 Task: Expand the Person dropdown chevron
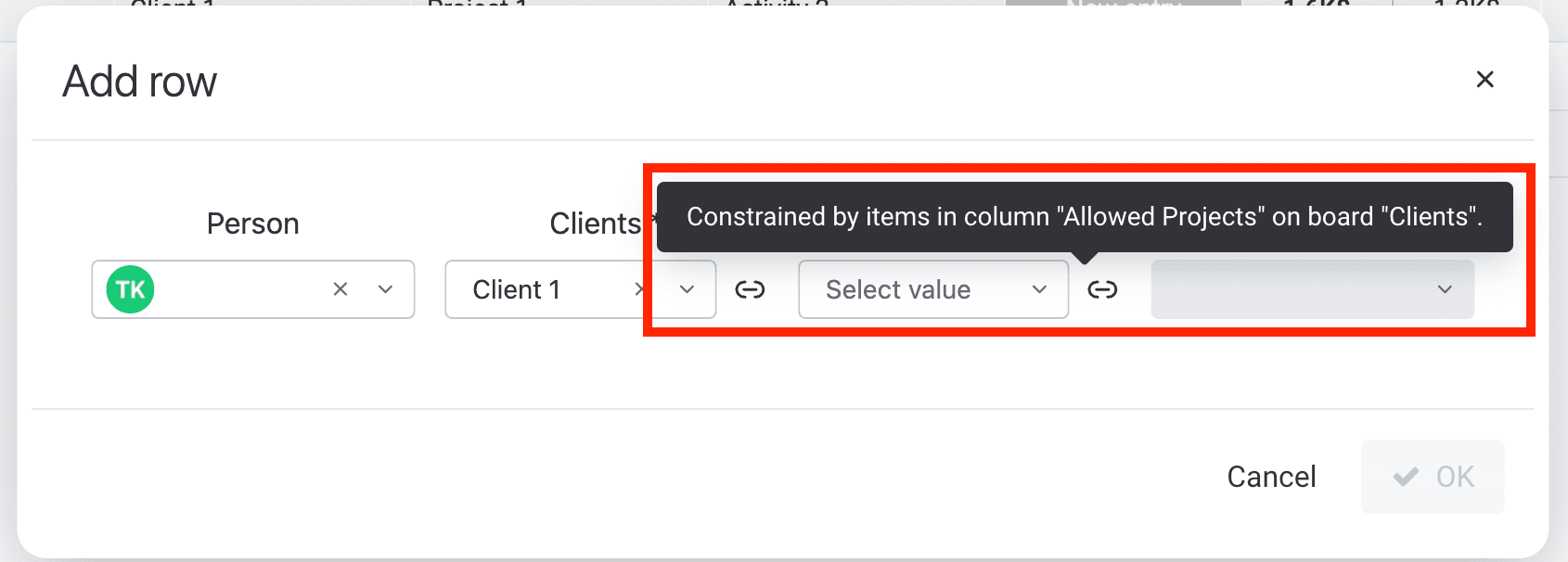click(x=386, y=289)
